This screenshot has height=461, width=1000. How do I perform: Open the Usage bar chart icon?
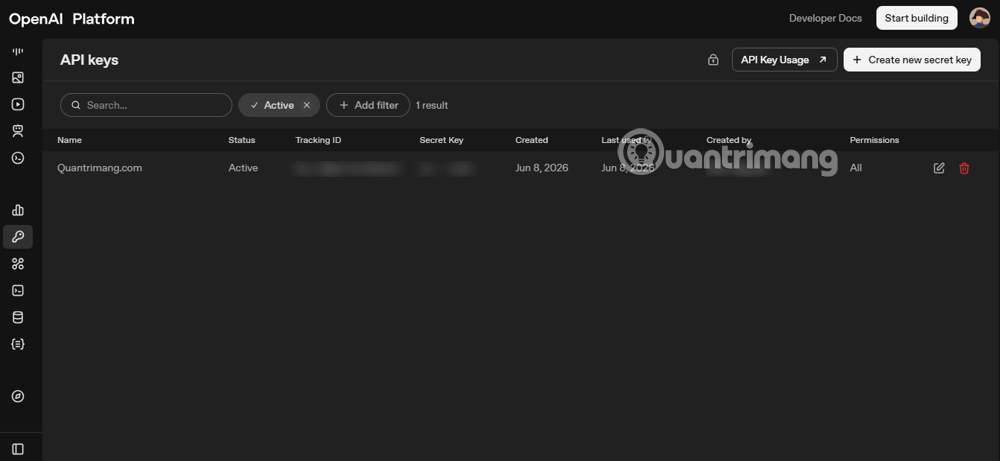(x=18, y=210)
